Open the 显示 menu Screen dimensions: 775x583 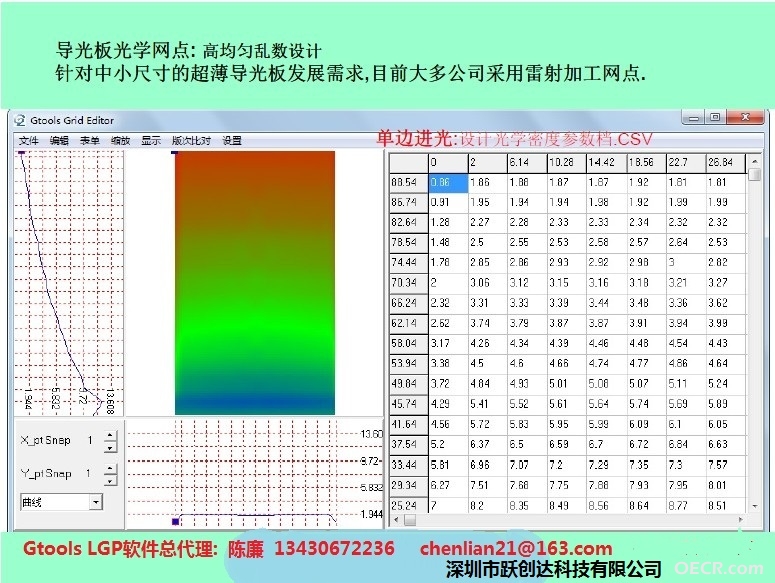tap(151, 141)
